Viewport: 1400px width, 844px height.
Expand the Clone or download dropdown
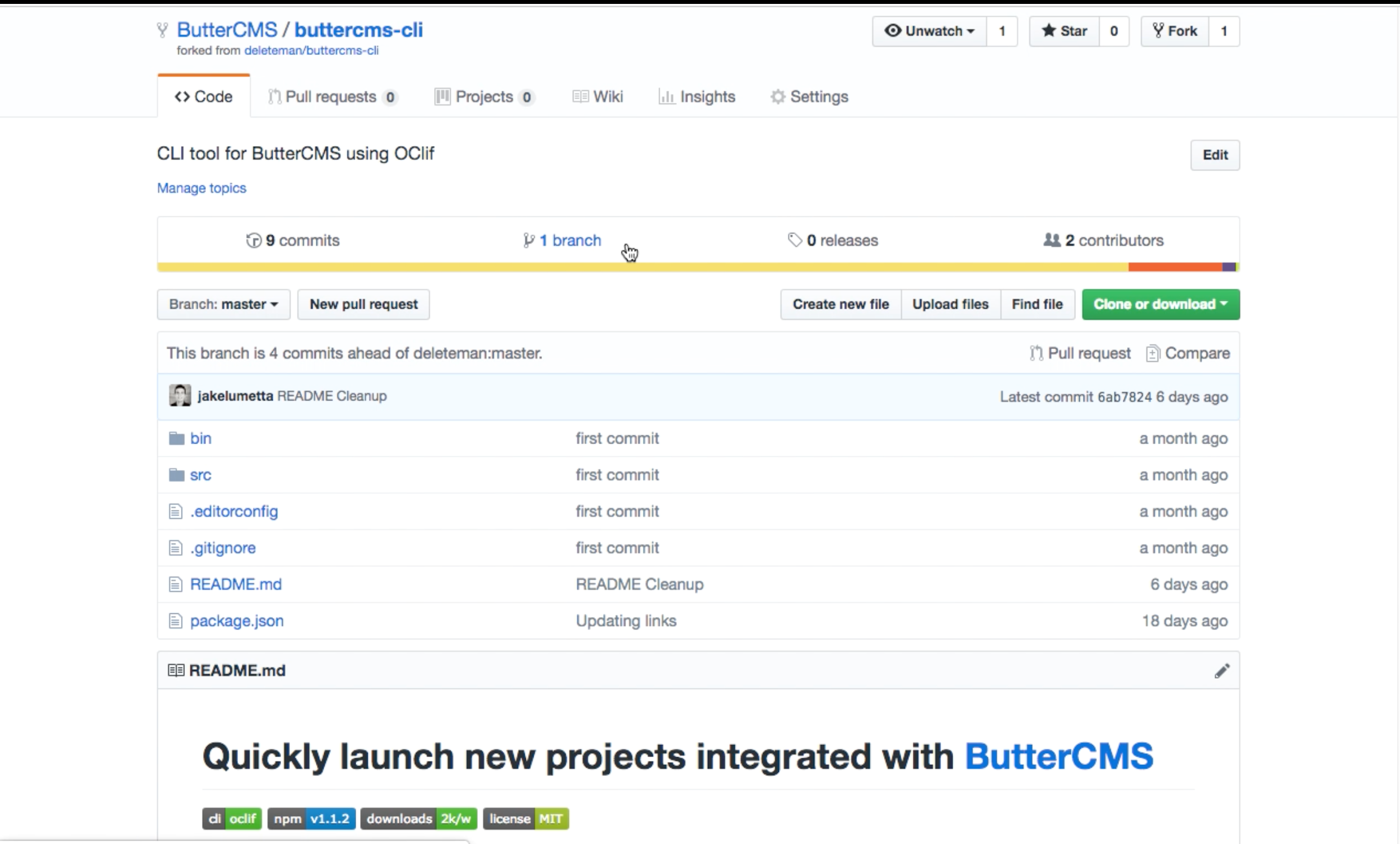1160,304
